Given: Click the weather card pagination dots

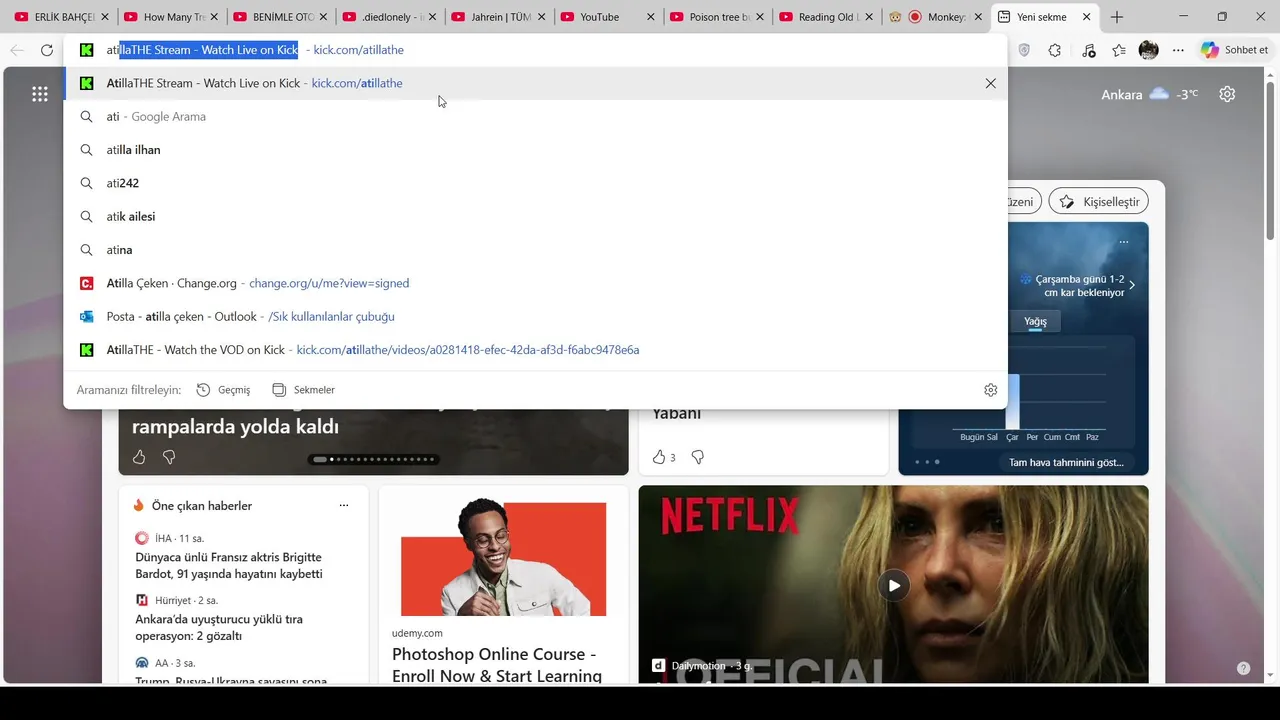Looking at the screenshot, I should pyautogui.click(x=928, y=462).
